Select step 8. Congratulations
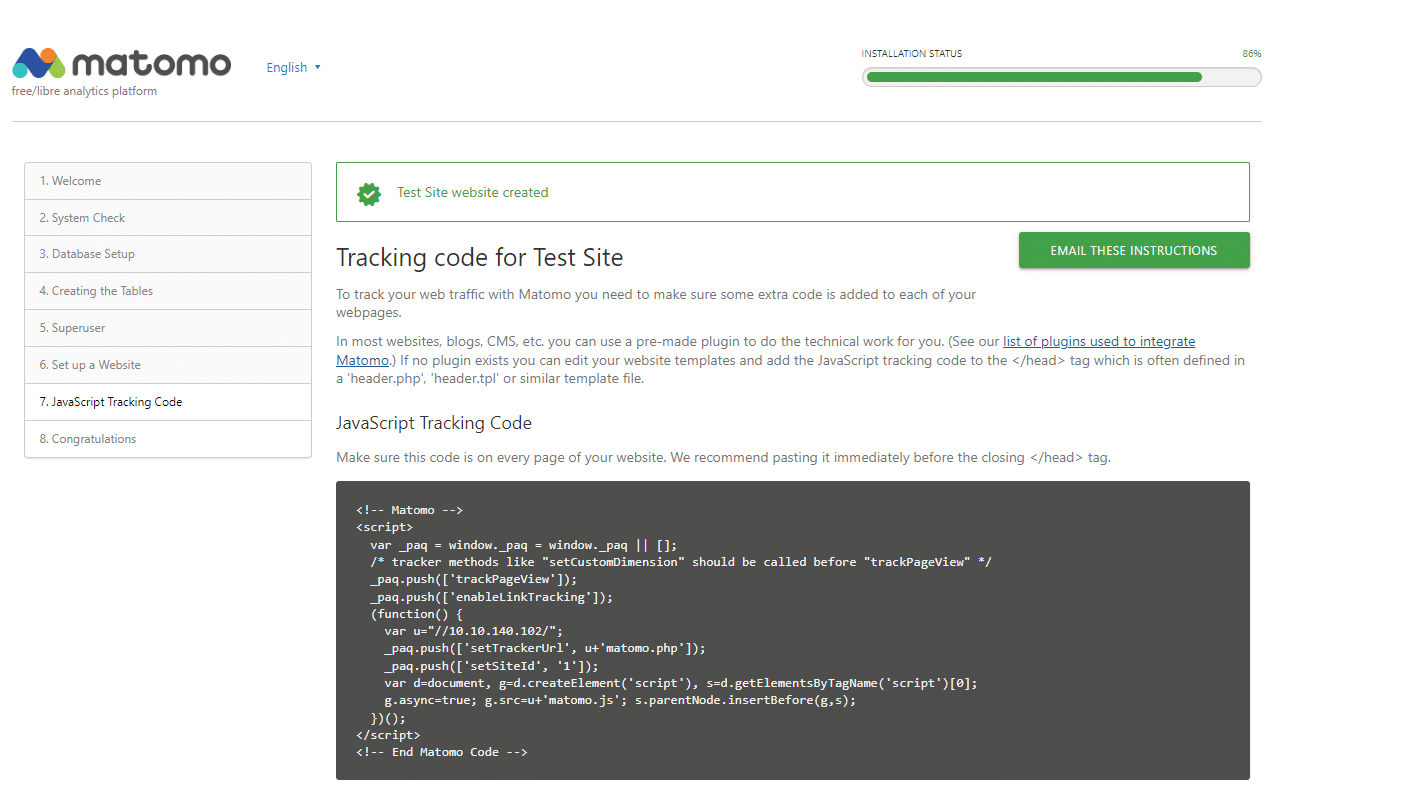Viewport: 1411px width, 793px height. coord(168,439)
